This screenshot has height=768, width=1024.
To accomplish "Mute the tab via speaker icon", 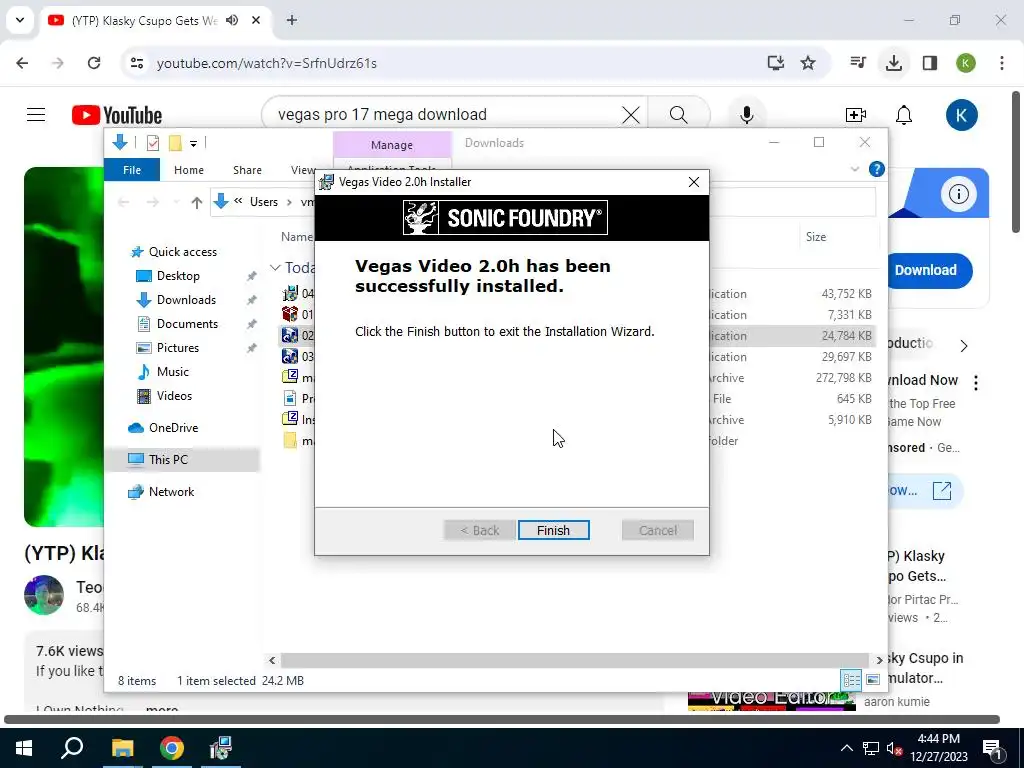I will coord(232,20).
